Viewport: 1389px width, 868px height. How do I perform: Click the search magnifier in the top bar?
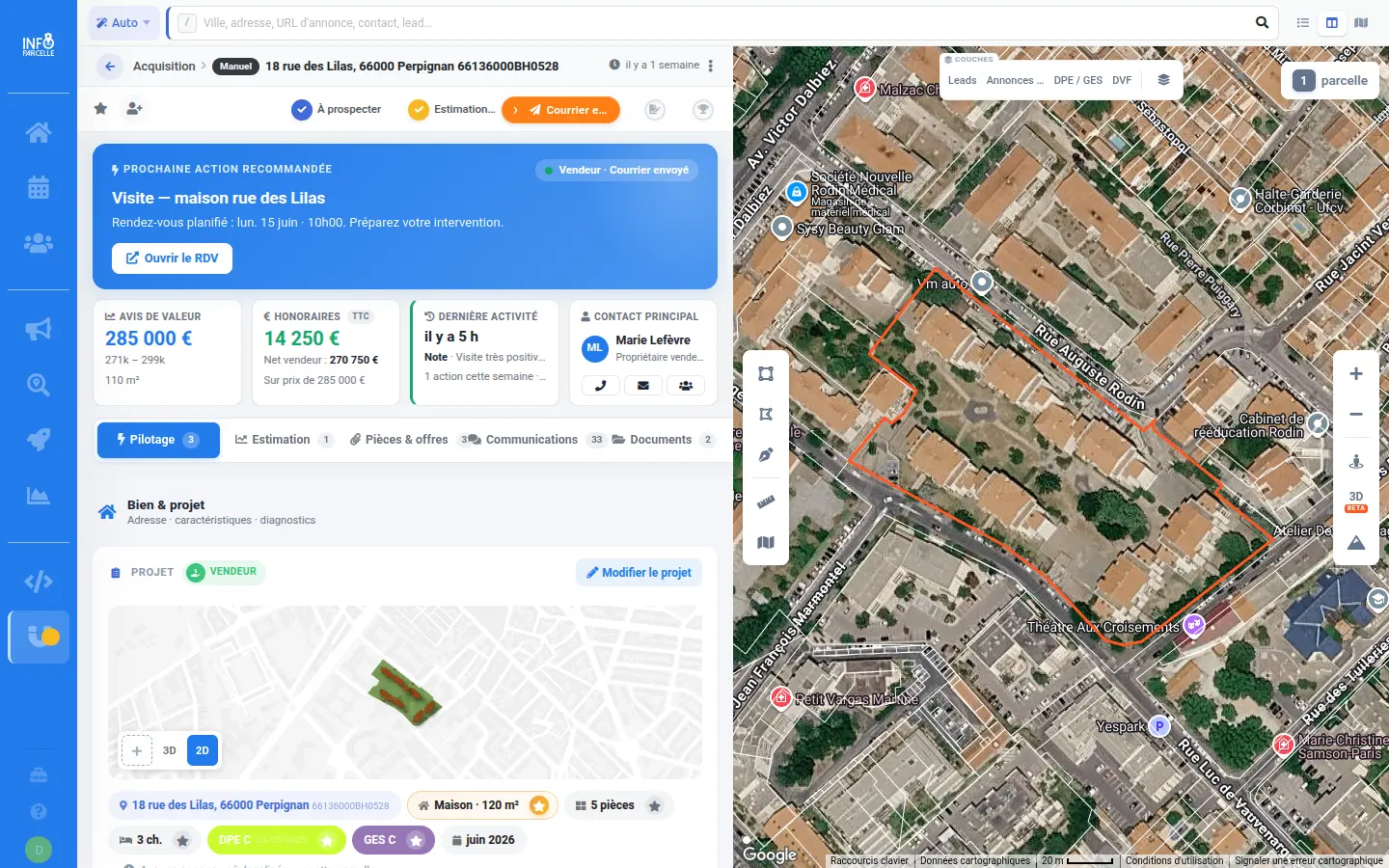[1262, 22]
